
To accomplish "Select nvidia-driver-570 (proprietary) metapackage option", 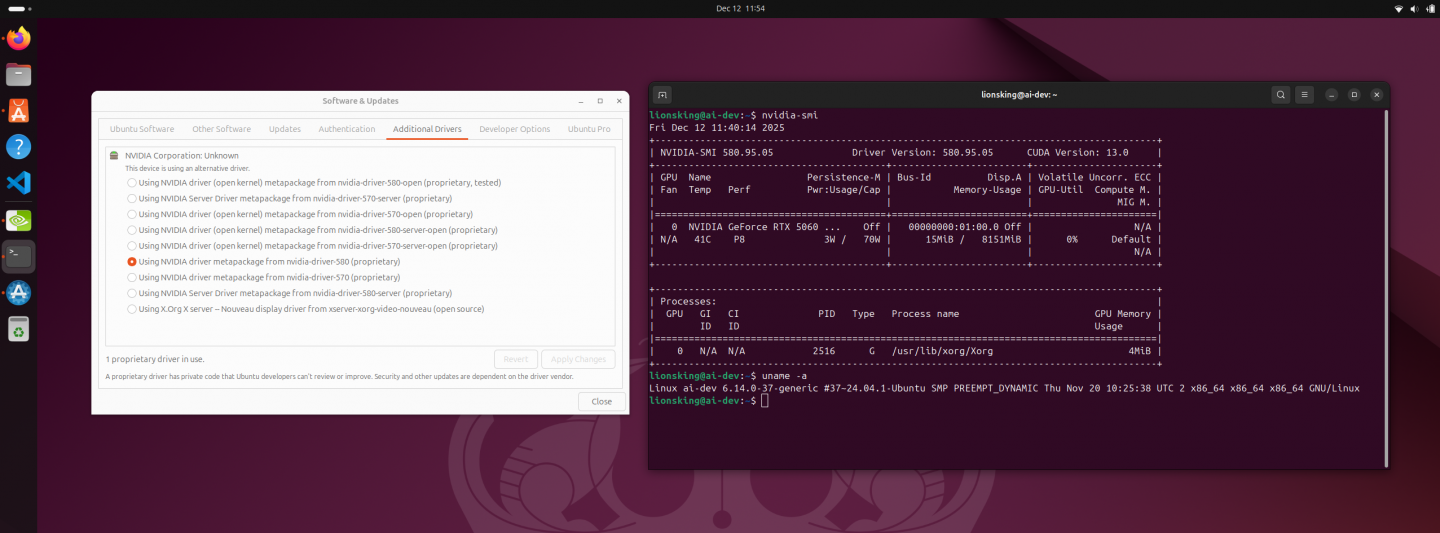I will pyautogui.click(x=132, y=277).
